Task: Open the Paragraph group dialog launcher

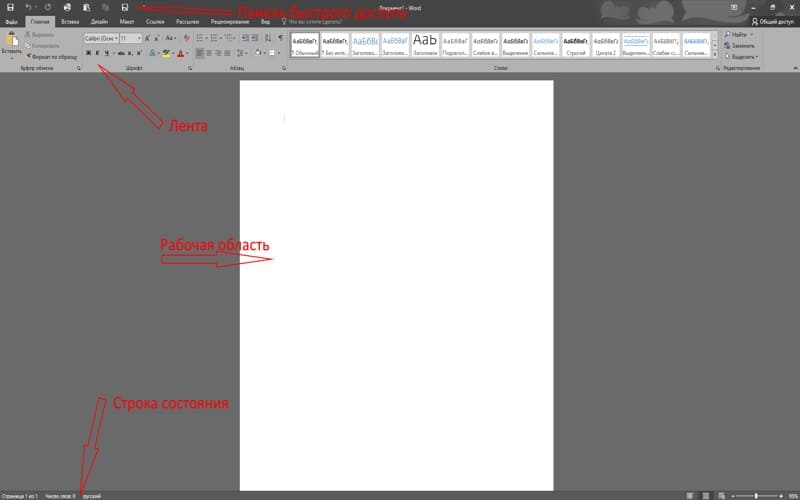Action: pos(284,68)
